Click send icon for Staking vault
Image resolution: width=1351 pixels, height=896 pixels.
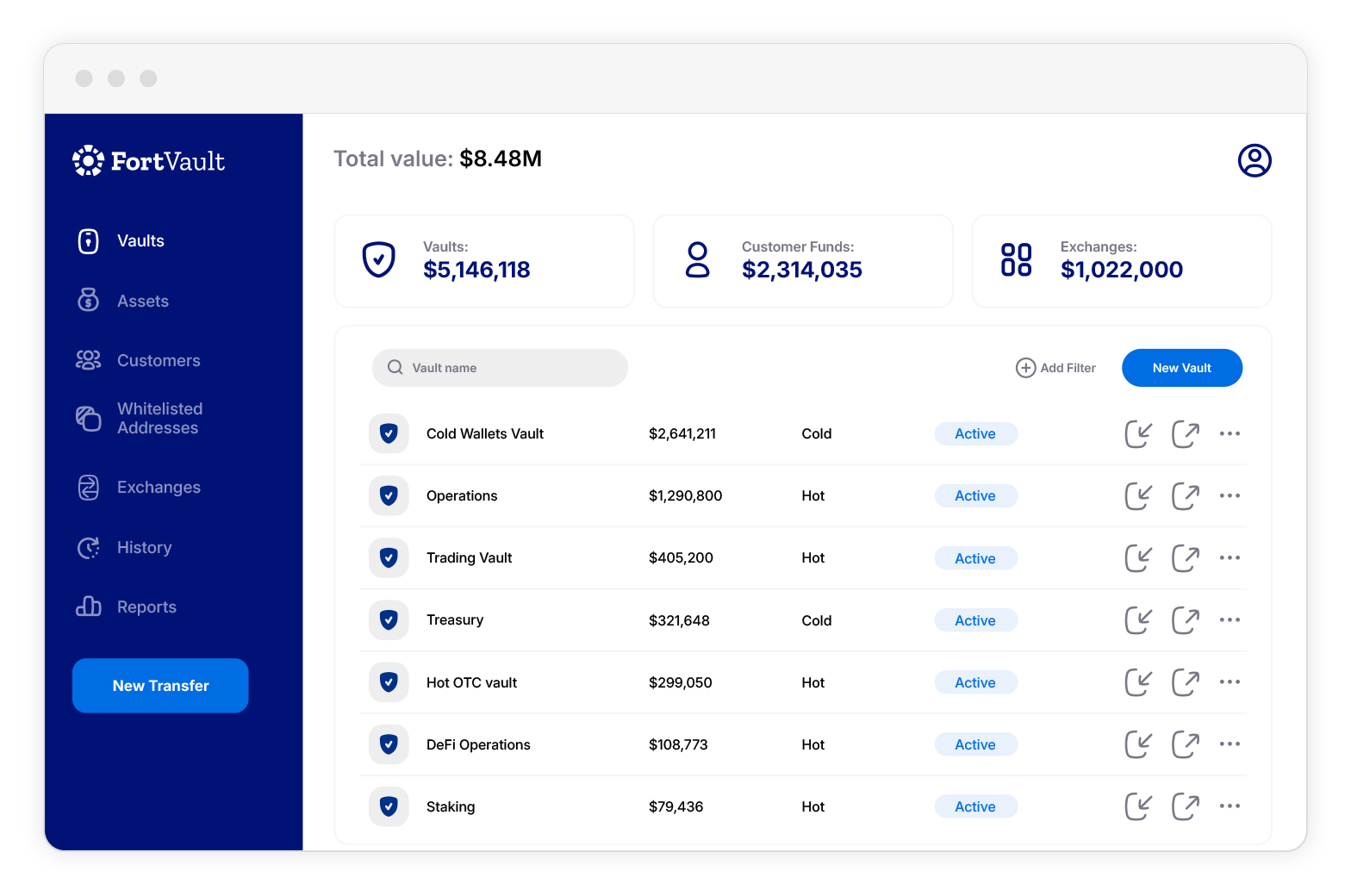tap(1186, 806)
